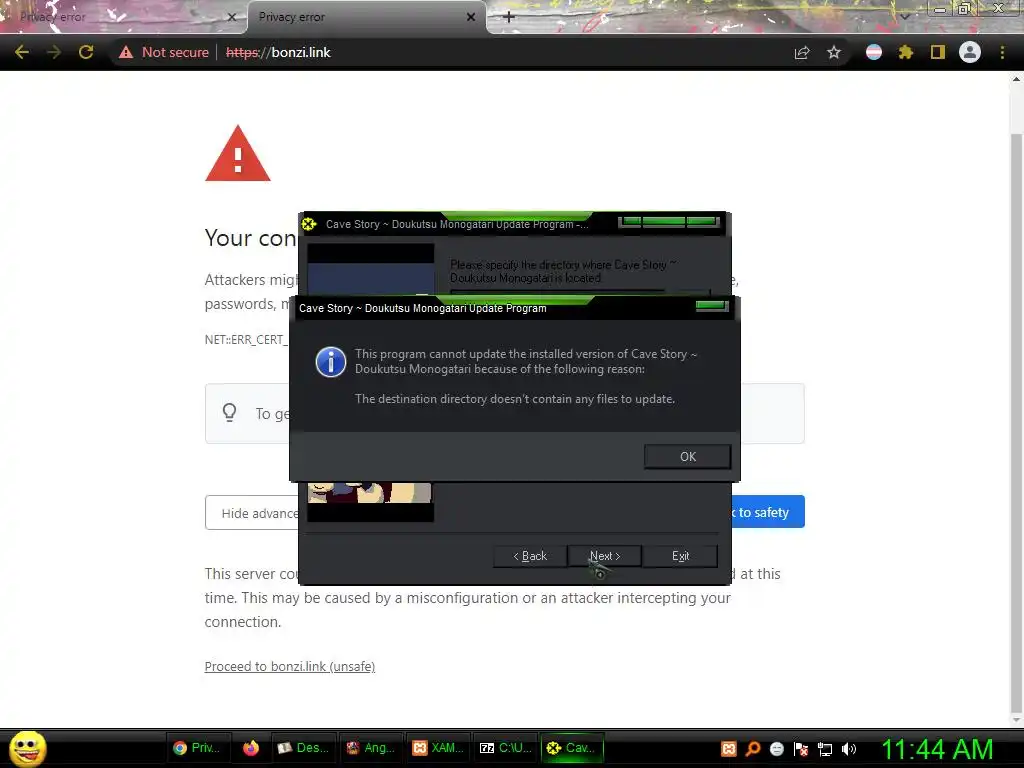Click the Cav... taskbar item
The width and height of the screenshot is (1024, 768).
point(573,748)
